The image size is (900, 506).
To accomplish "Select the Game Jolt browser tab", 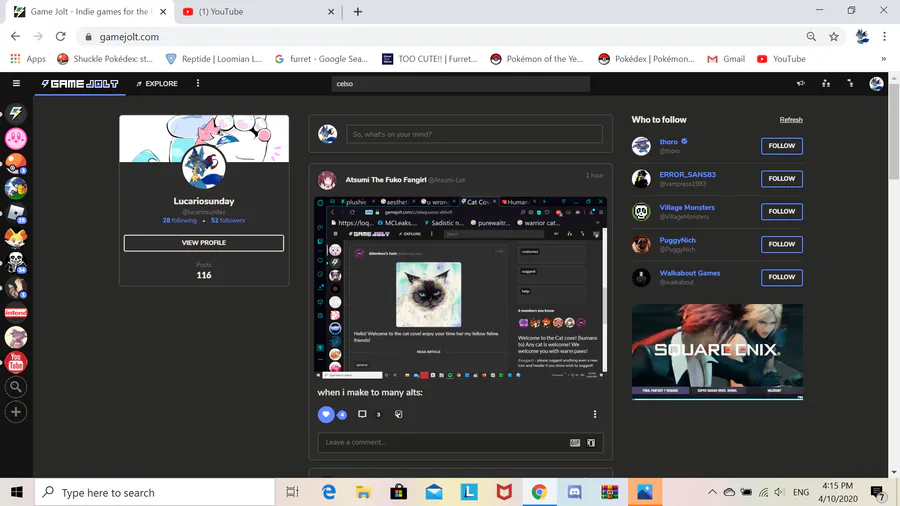I will click(89, 11).
